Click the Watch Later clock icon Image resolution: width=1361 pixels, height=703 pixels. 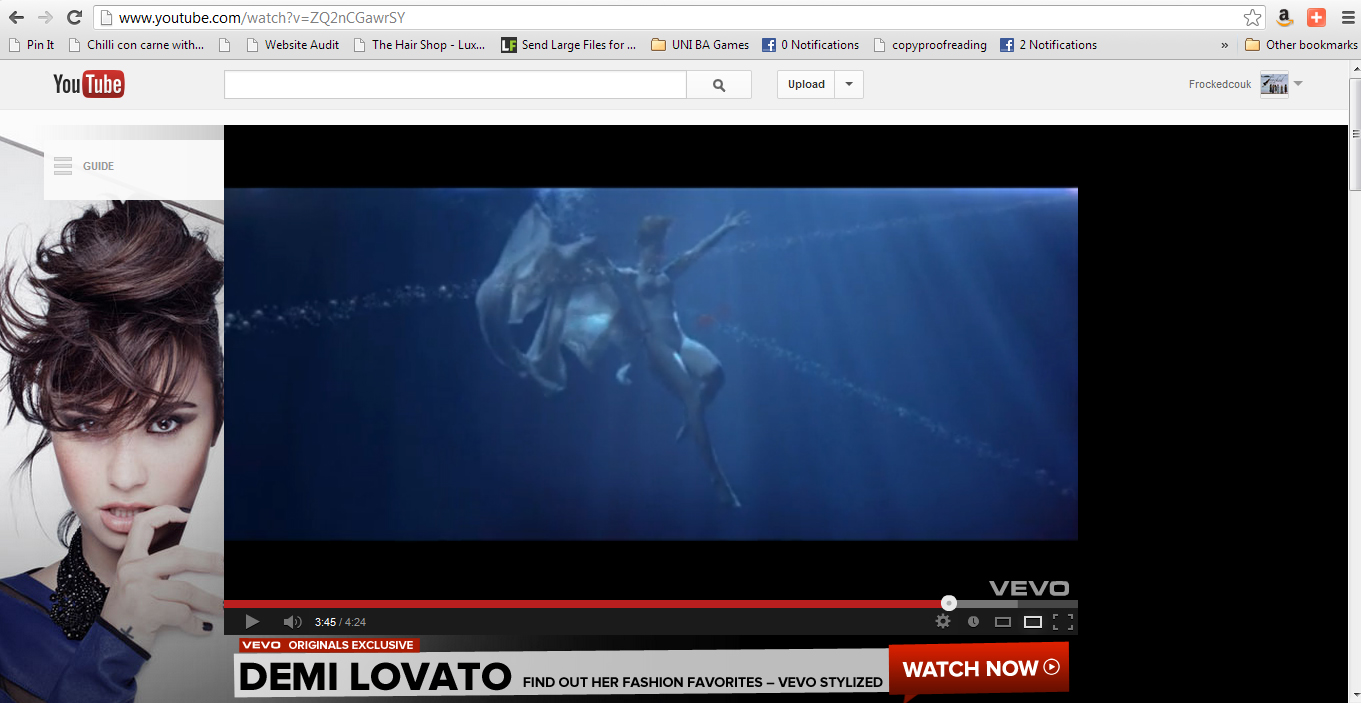click(973, 621)
